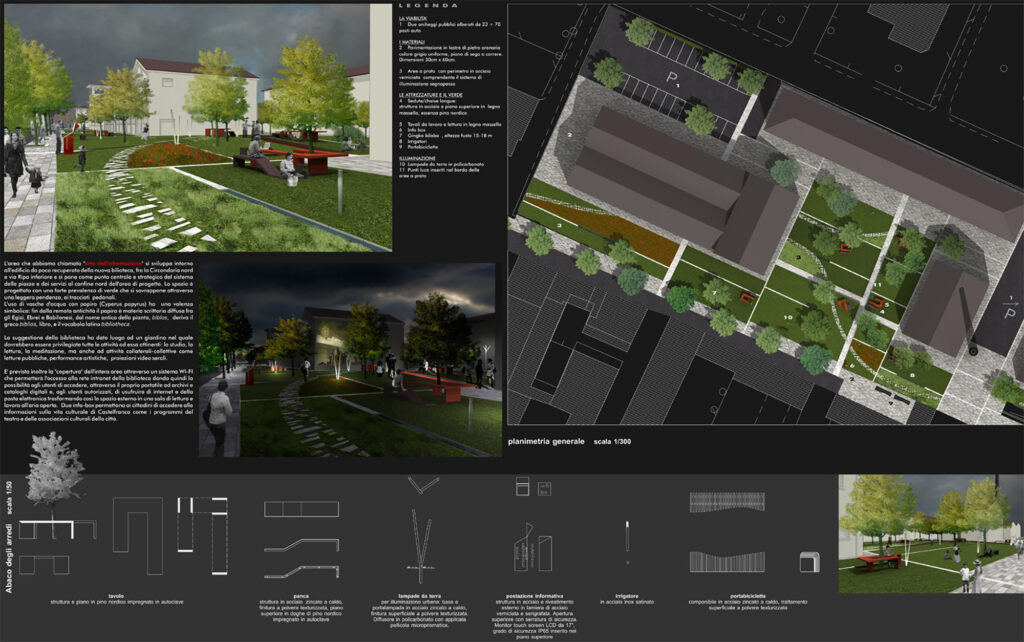Click the "planimetria generale" caption
Screen dimensions: 1024x642
click(546, 441)
